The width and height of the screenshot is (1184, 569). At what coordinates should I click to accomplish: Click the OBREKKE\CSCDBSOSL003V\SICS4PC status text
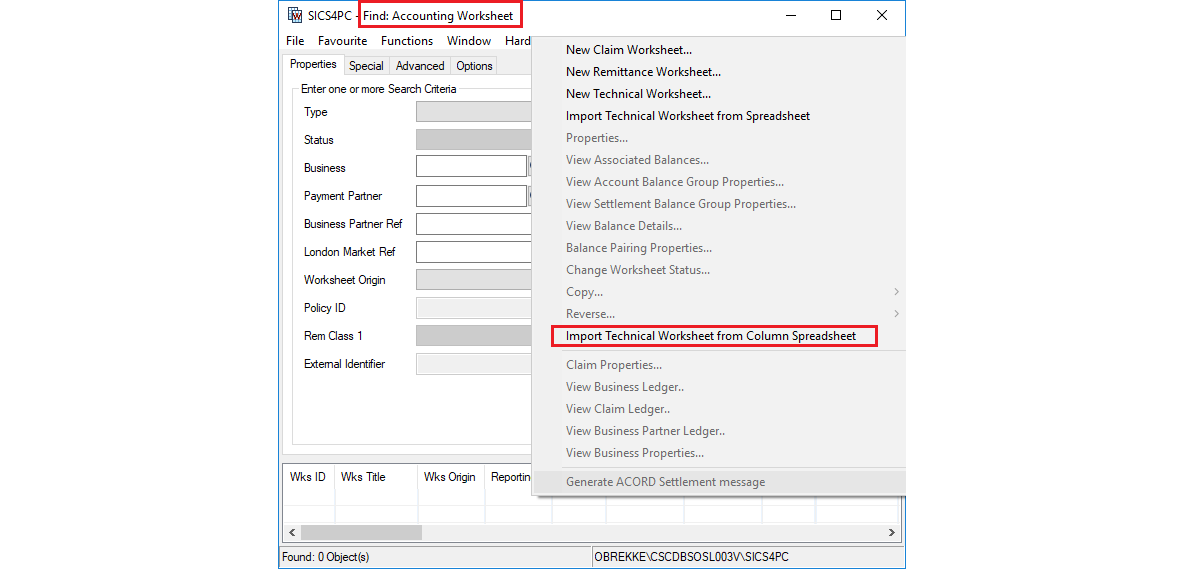692,557
